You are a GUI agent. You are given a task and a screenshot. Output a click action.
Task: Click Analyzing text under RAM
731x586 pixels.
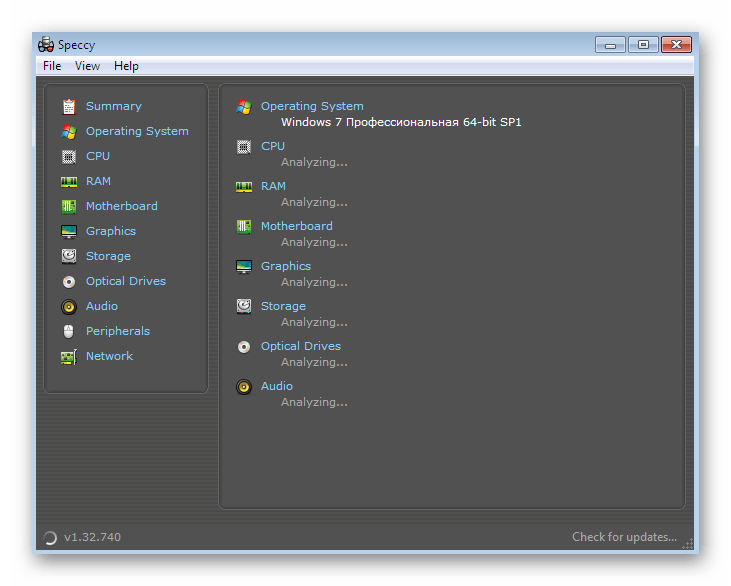click(x=314, y=203)
